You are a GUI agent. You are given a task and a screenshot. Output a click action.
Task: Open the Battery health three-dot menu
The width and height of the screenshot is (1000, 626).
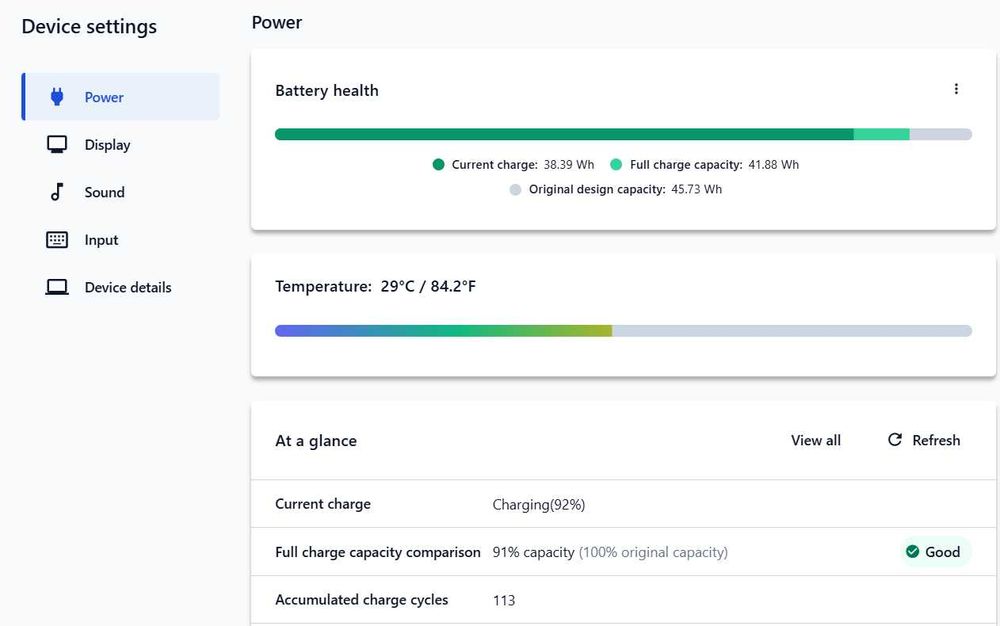(956, 89)
